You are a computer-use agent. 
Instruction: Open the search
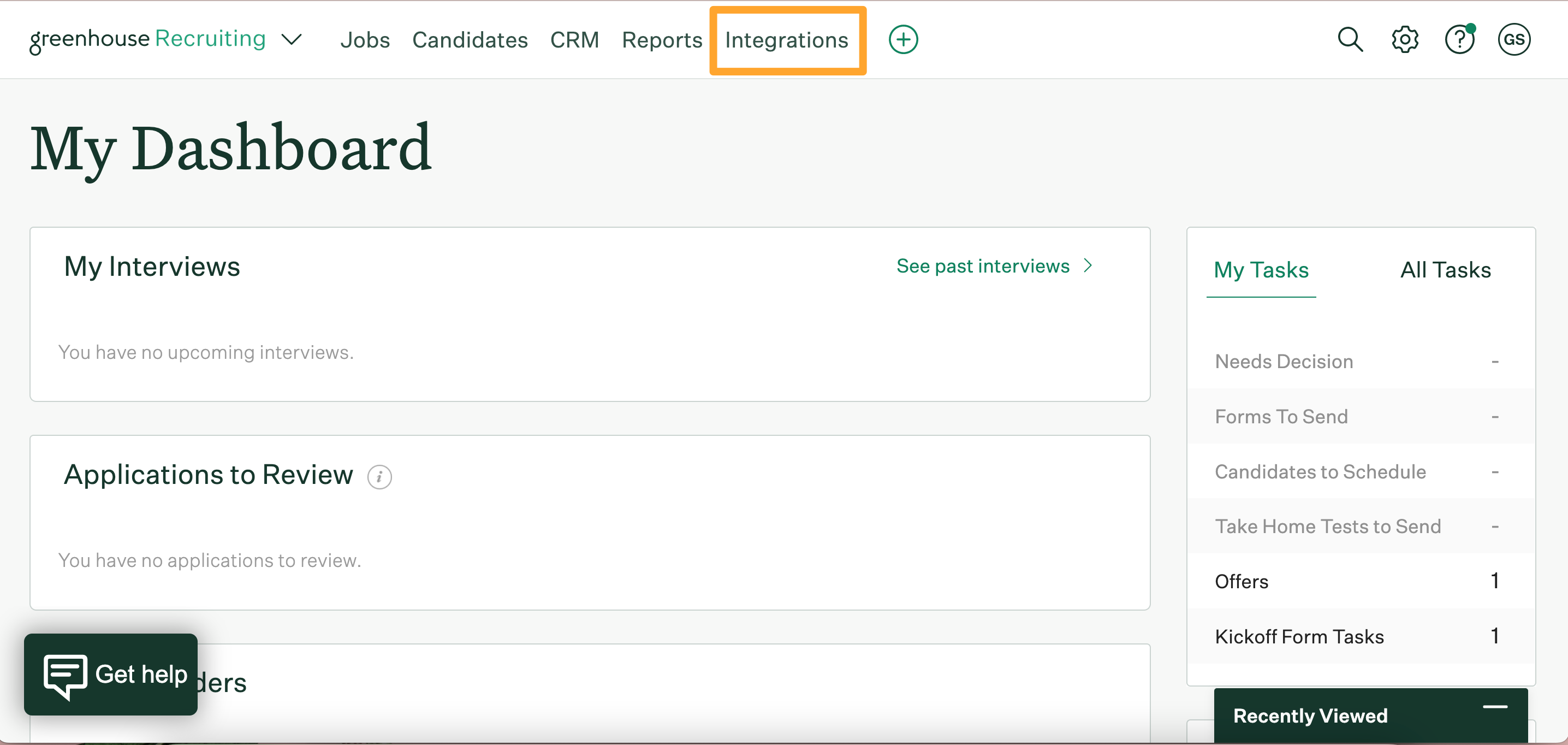pyautogui.click(x=1350, y=39)
